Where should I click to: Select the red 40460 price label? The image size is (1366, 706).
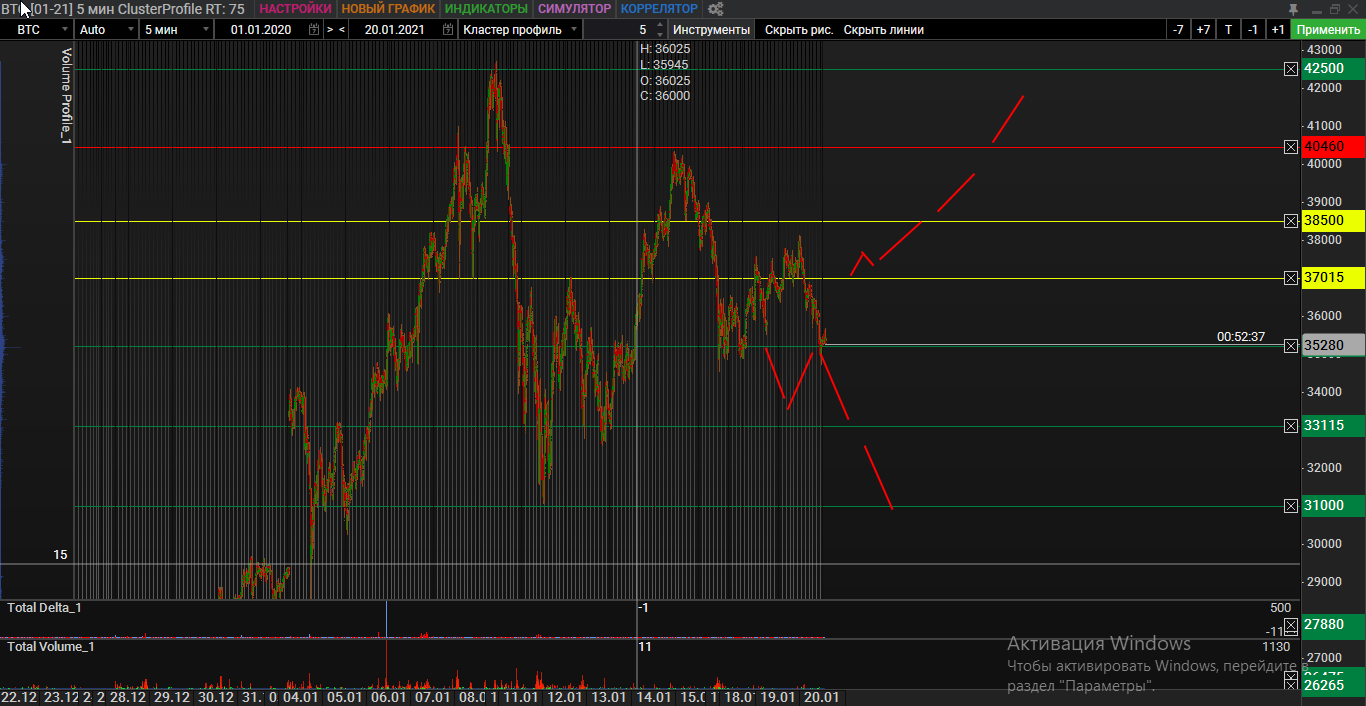tap(1334, 147)
